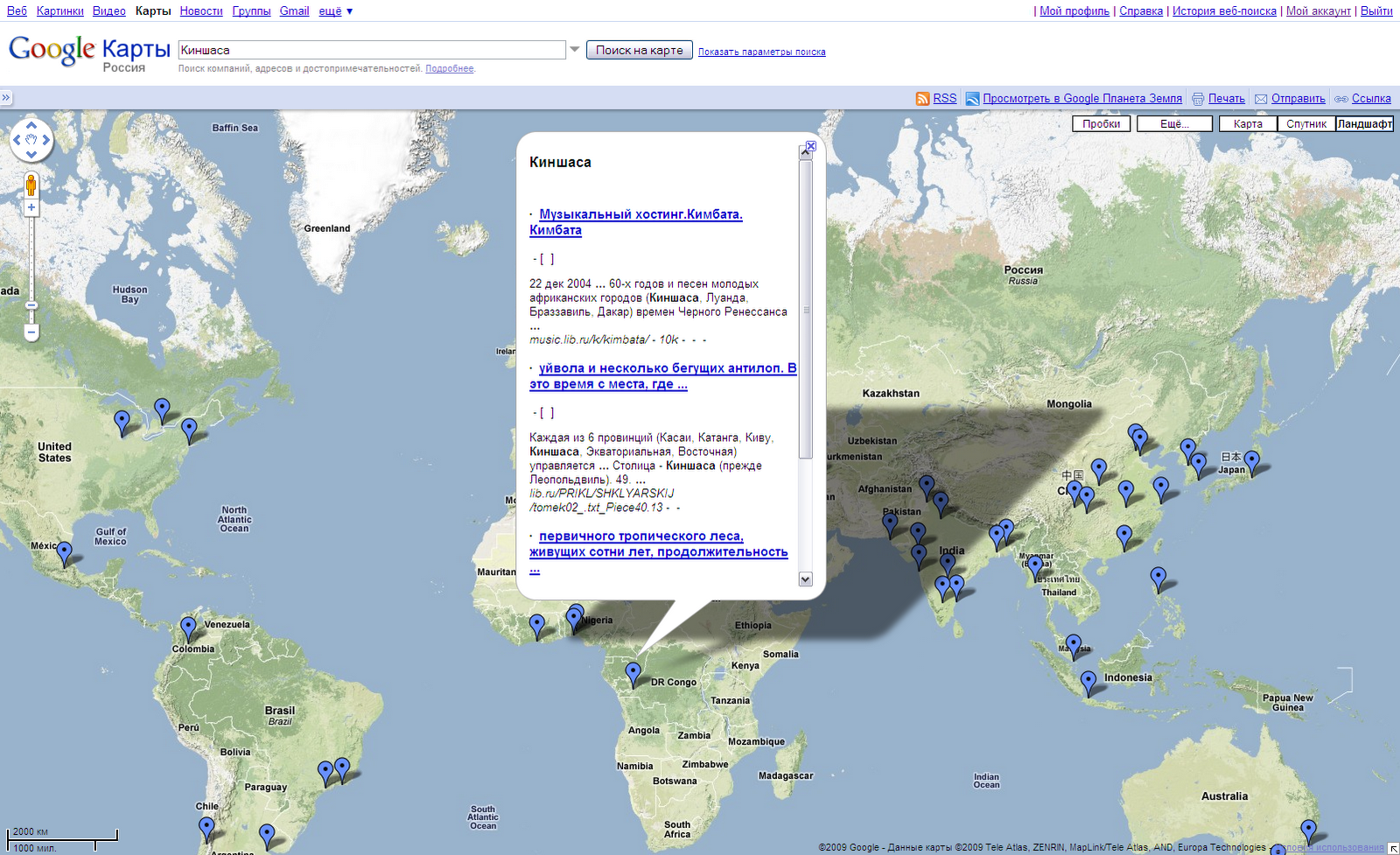Screen dimensions: 1400x855
Task: Expand the left panel with double arrow
Action: [x=6, y=98]
